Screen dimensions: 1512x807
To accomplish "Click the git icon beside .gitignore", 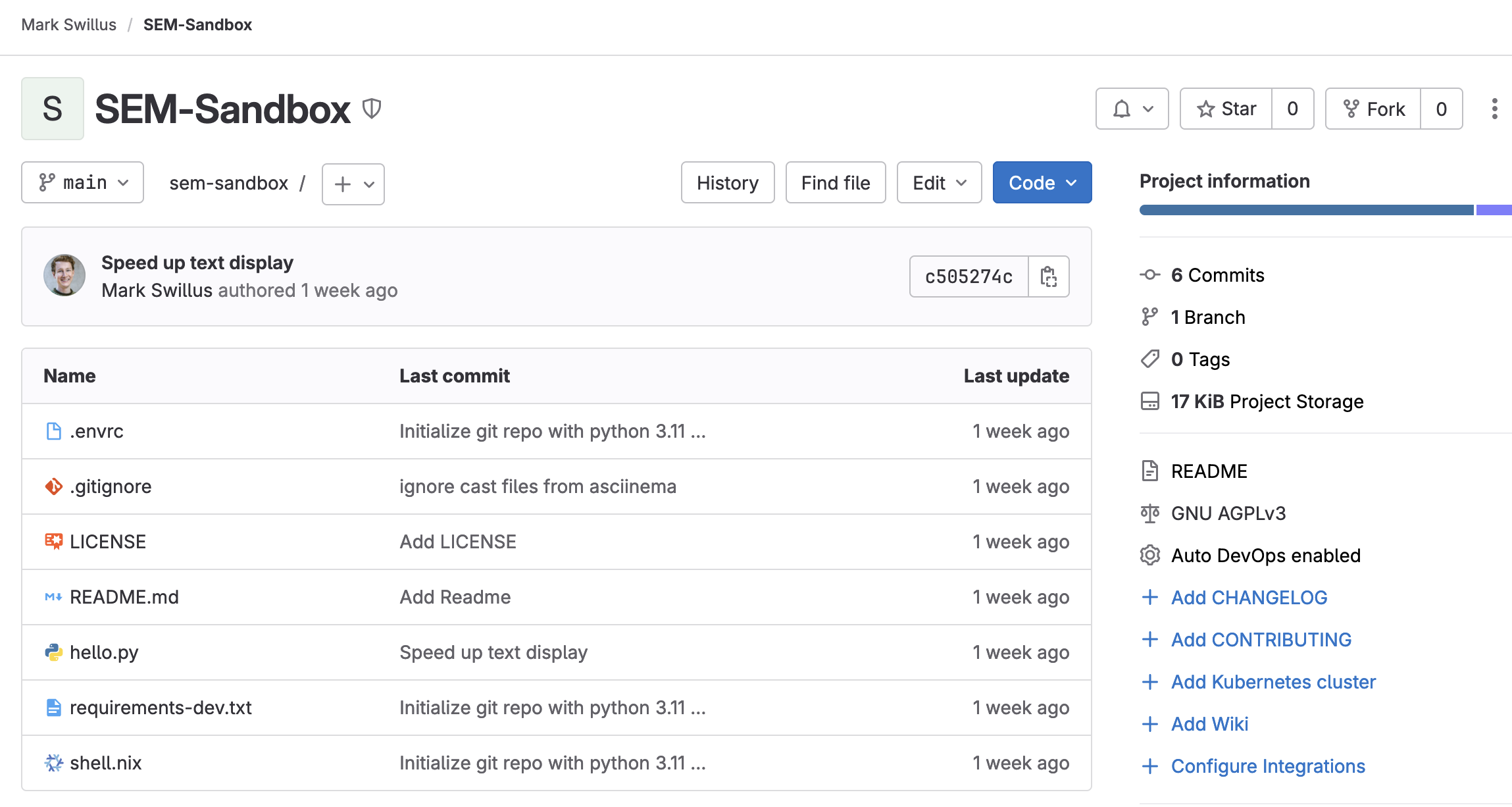I will [53, 486].
